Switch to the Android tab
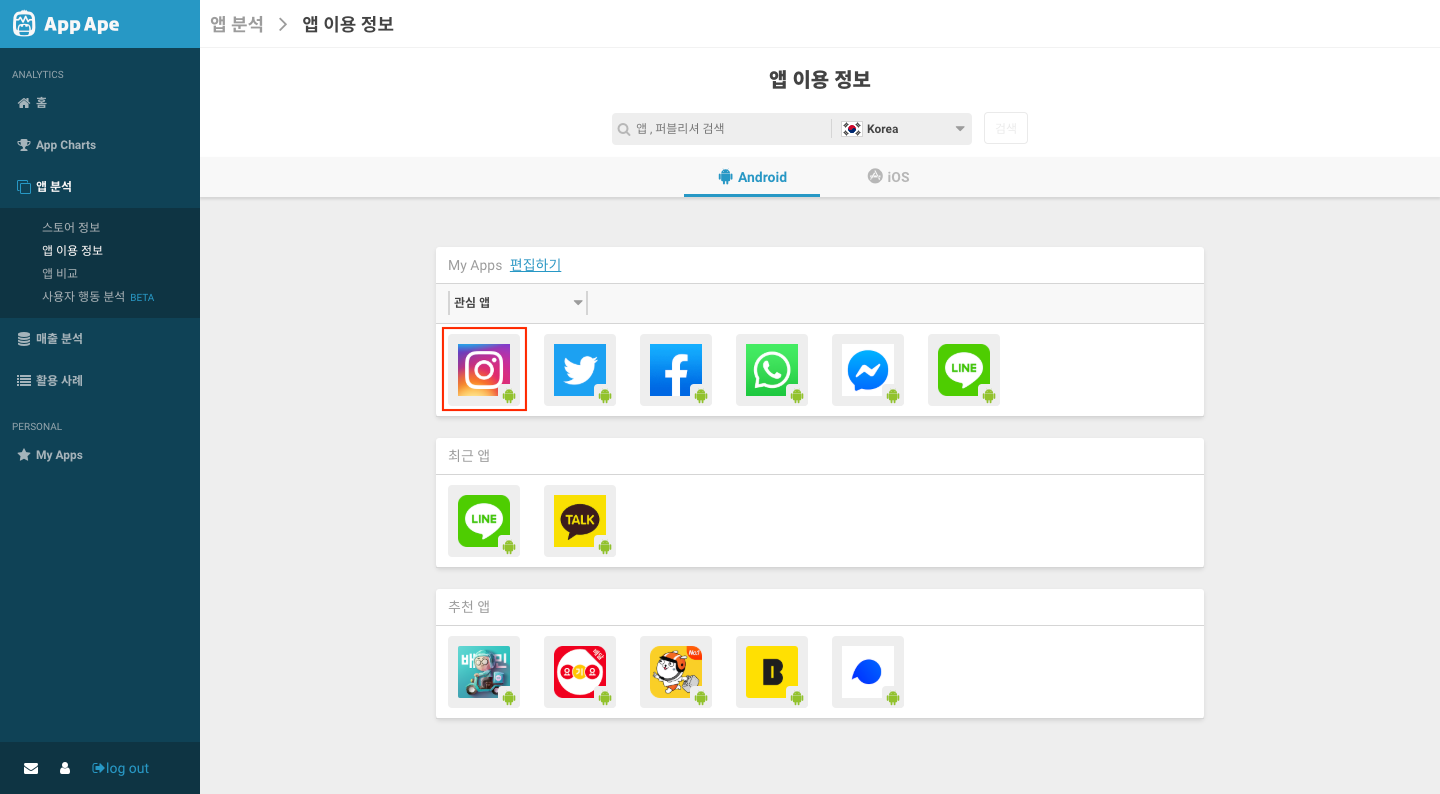 click(752, 177)
